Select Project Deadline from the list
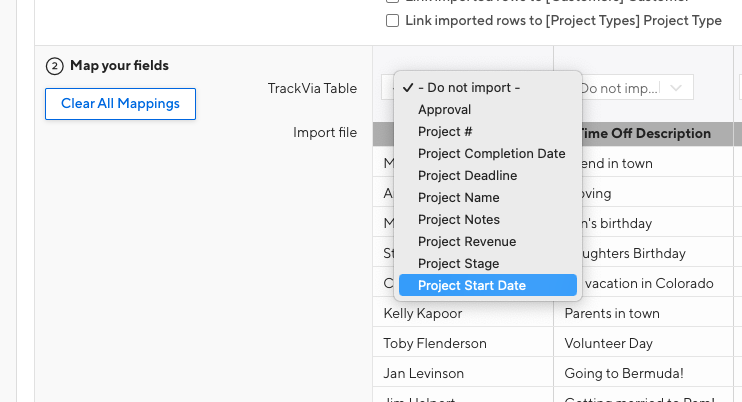742x402 pixels. click(x=467, y=176)
